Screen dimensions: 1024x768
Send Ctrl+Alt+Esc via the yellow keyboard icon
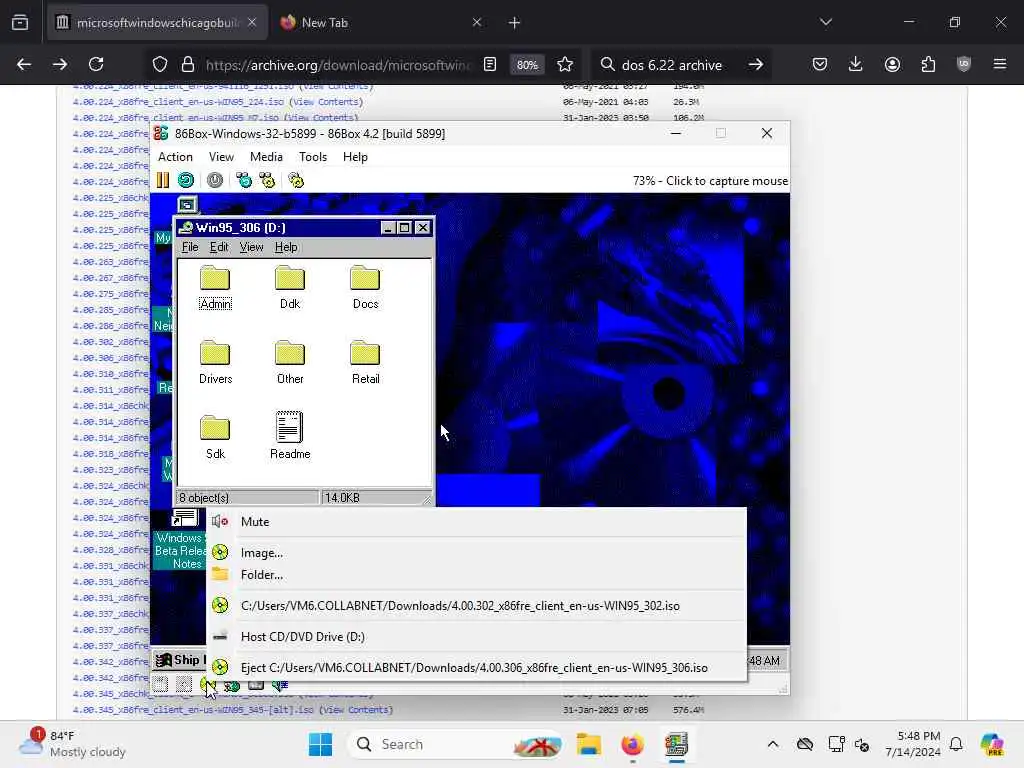[x=268, y=180]
